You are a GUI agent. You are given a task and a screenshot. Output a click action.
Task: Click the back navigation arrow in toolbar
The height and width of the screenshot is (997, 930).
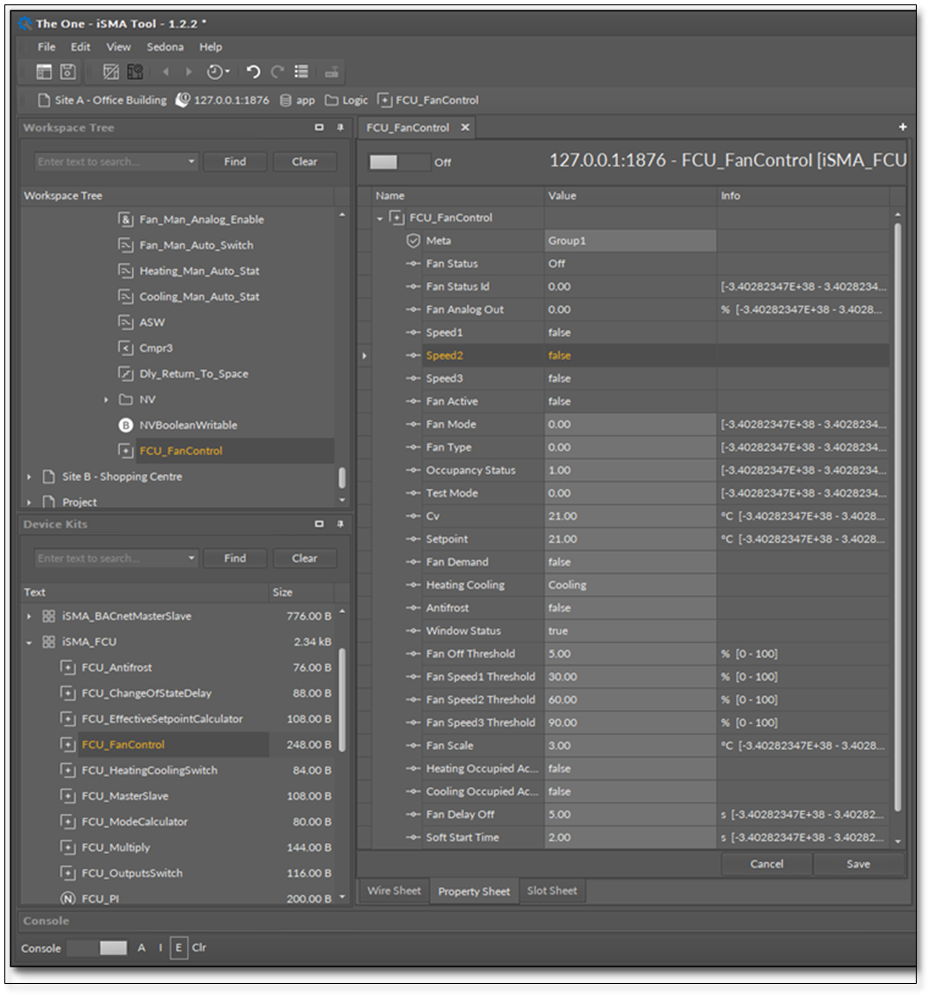click(x=165, y=72)
